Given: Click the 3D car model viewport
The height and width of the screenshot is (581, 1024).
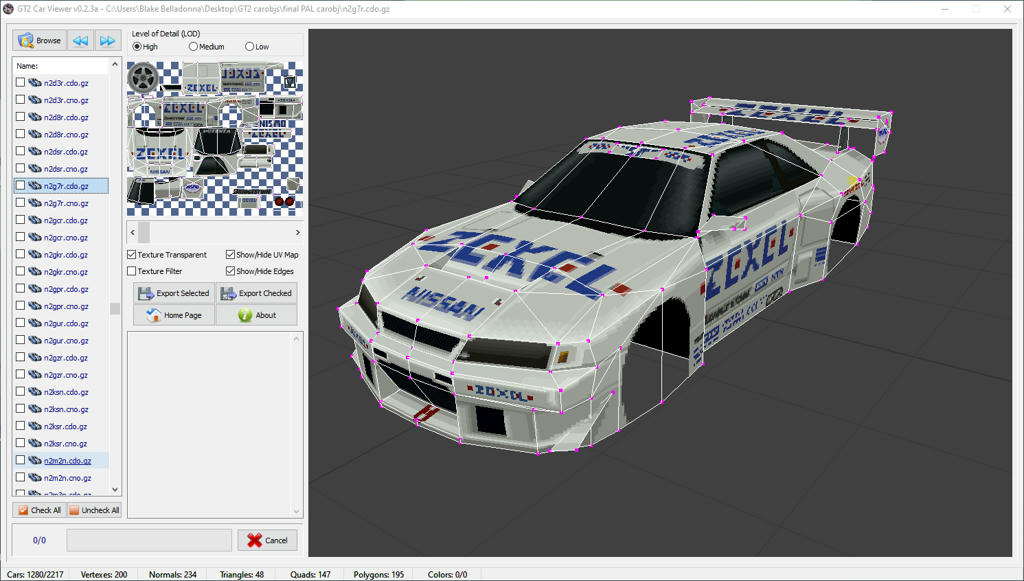Looking at the screenshot, I should point(660,292).
